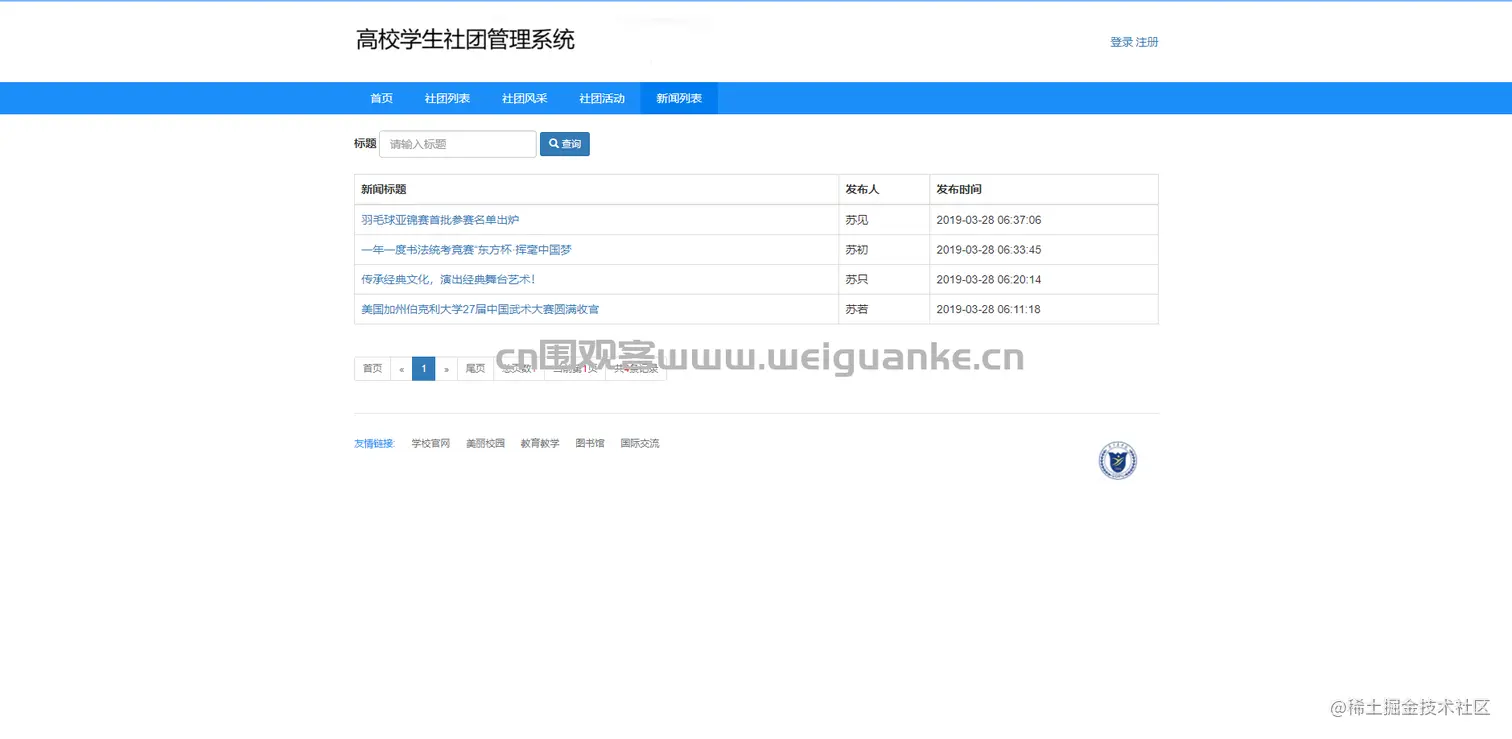Select the 新闻列表 tab

tap(679, 98)
